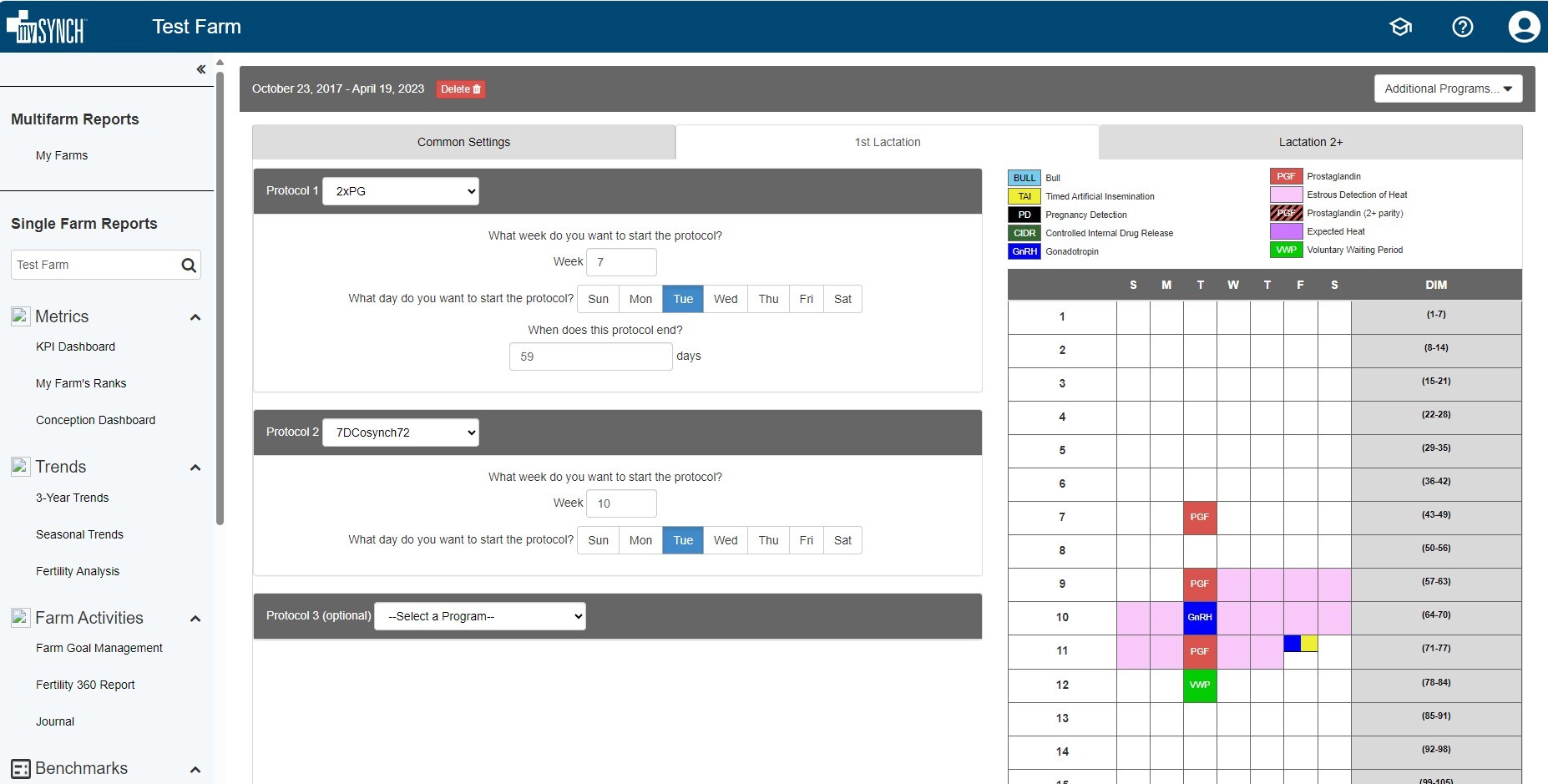Viewport: 1548px width, 784px height.
Task: Select Sat as Protocol 2 start day
Action: click(842, 540)
